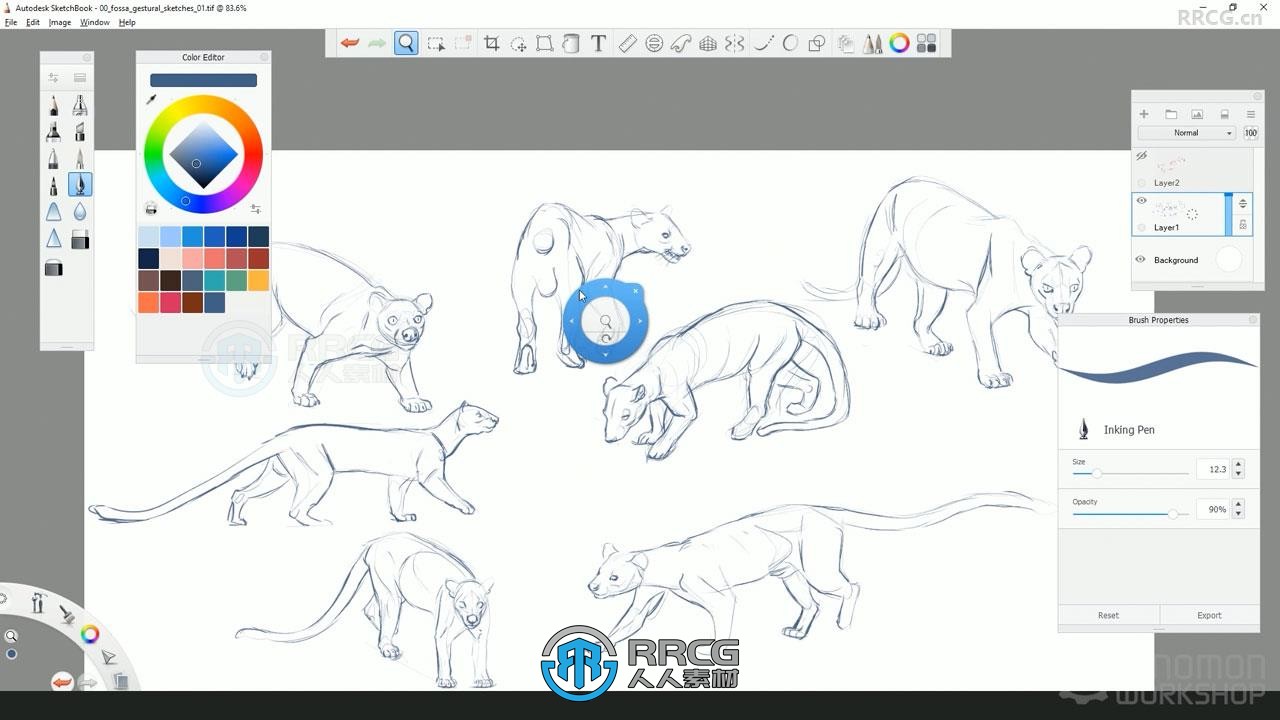Click the Background color circle in Layers

1228,259
